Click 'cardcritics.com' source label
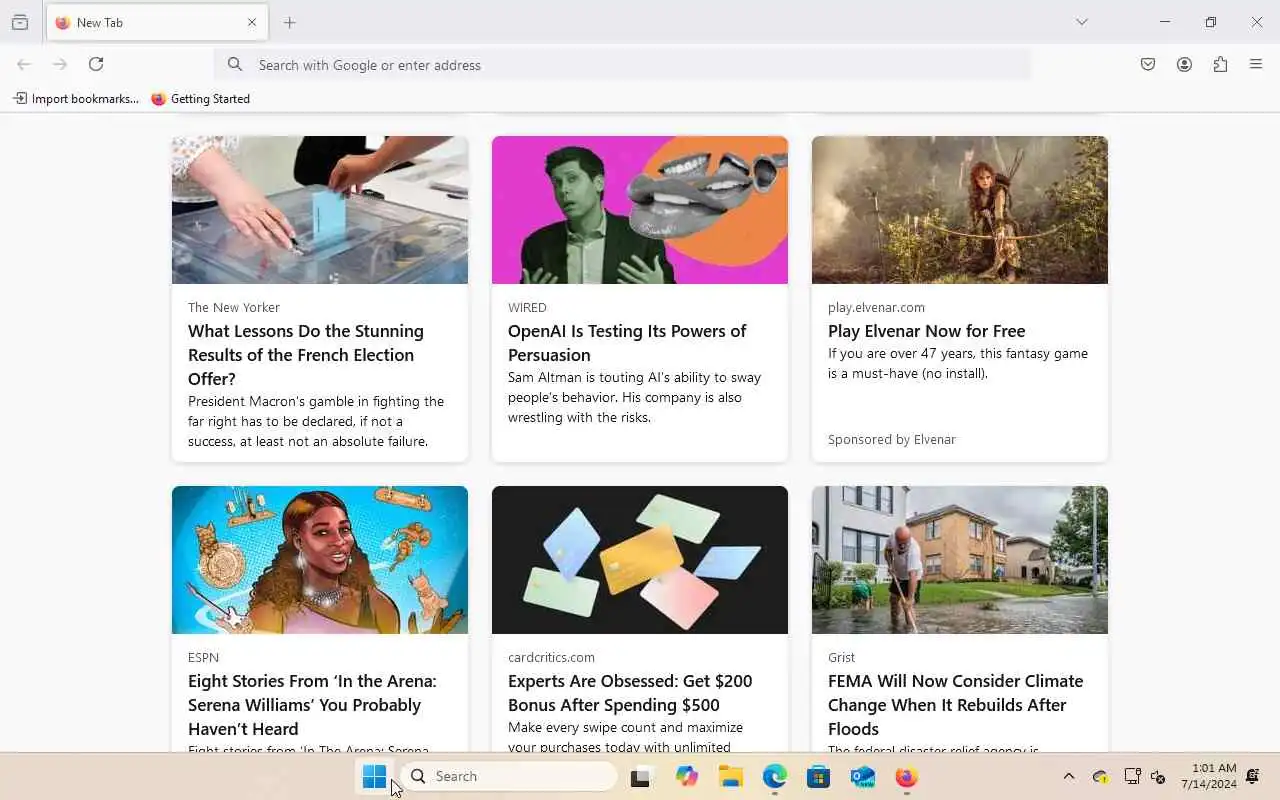The width and height of the screenshot is (1280, 800). [551, 657]
